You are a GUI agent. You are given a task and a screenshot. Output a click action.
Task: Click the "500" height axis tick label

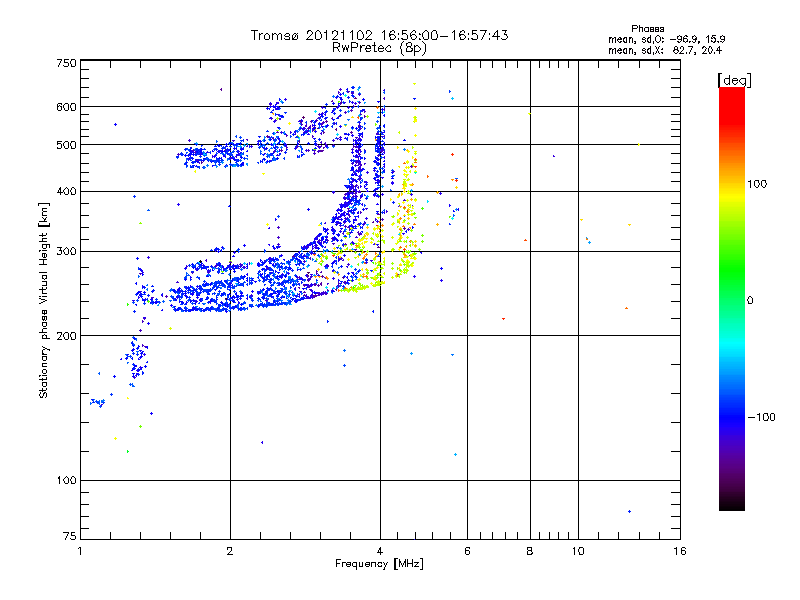pyautogui.click(x=66, y=145)
